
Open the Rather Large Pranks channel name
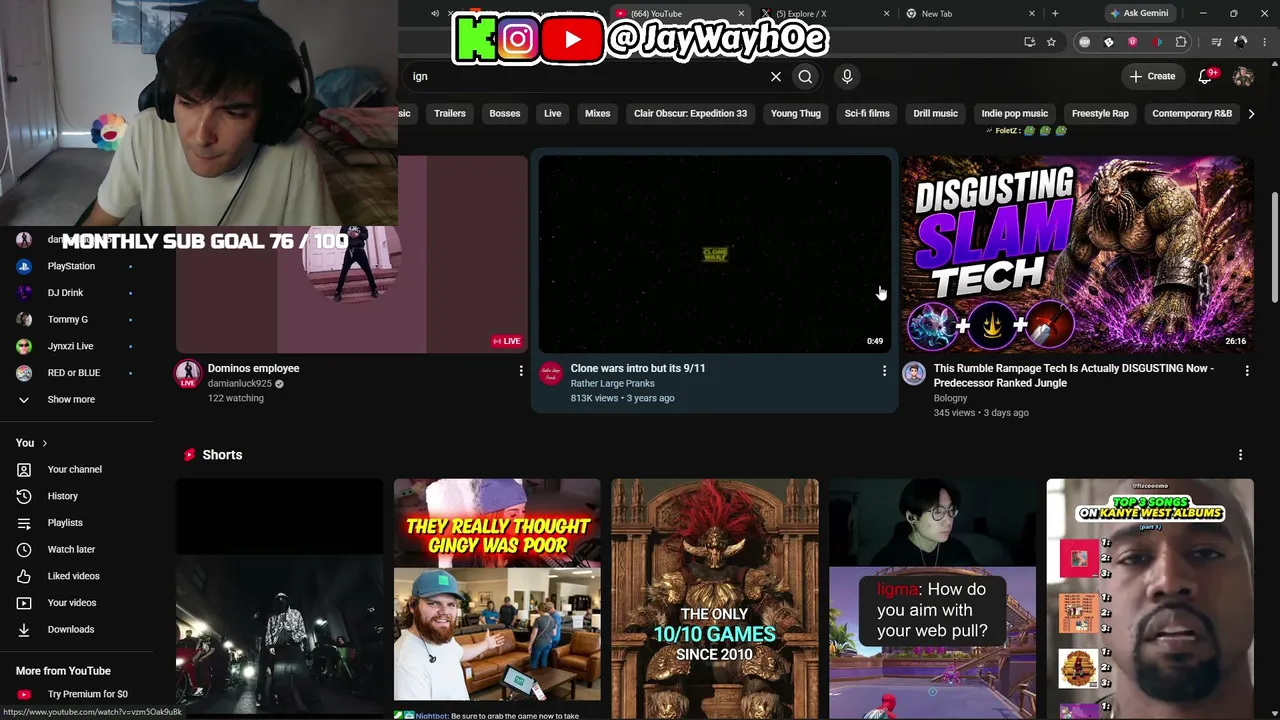click(x=612, y=384)
